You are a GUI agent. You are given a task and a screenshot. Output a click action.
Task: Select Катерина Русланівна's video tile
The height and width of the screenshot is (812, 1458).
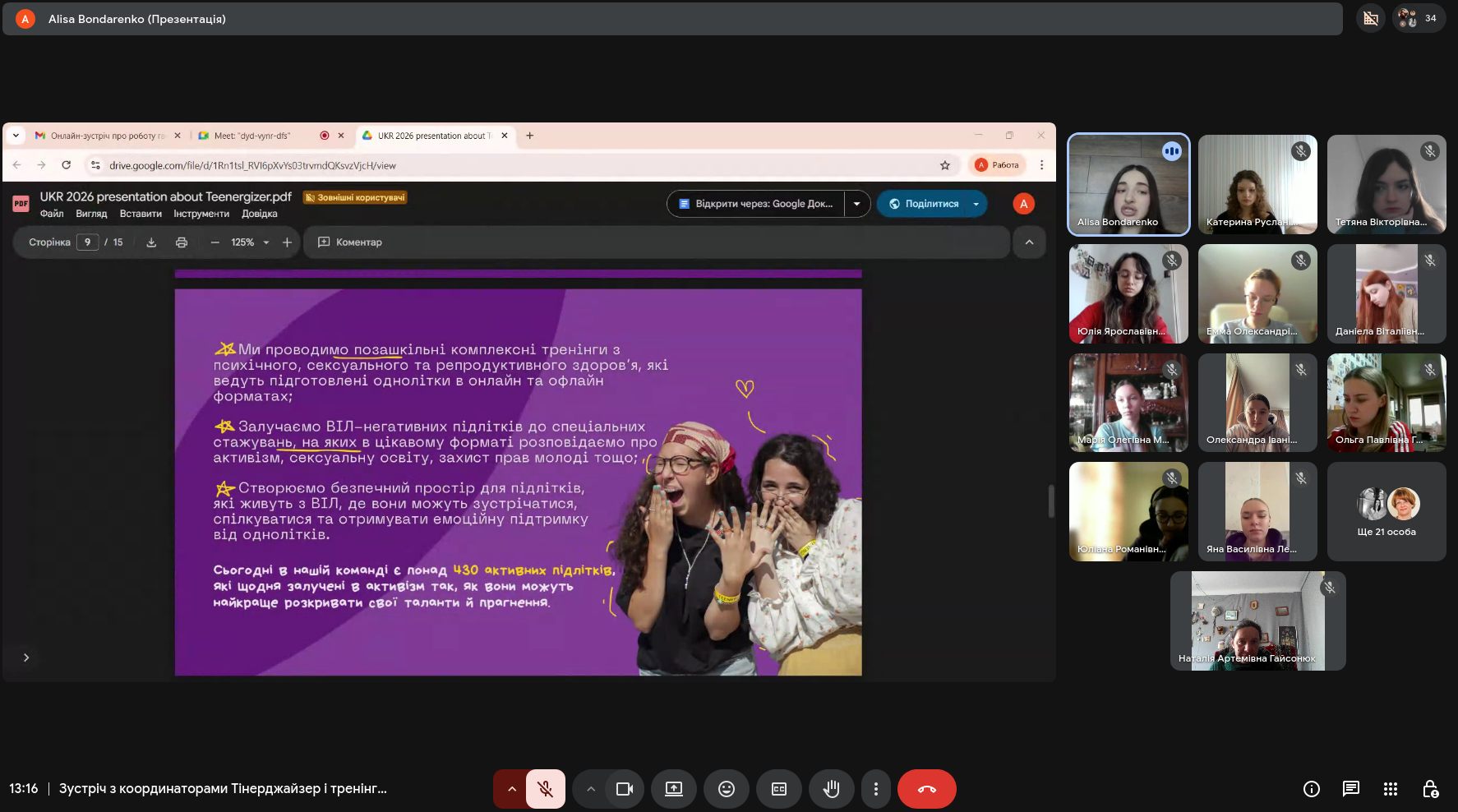[1257, 185]
